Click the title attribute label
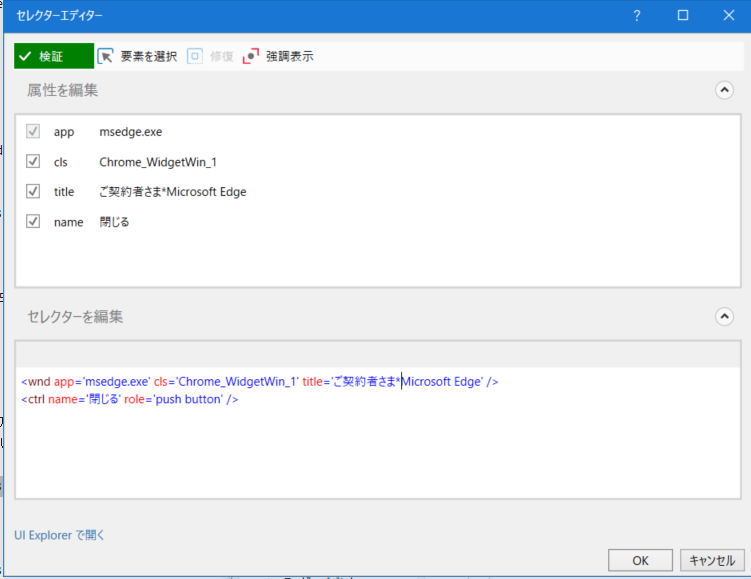 click(x=64, y=192)
